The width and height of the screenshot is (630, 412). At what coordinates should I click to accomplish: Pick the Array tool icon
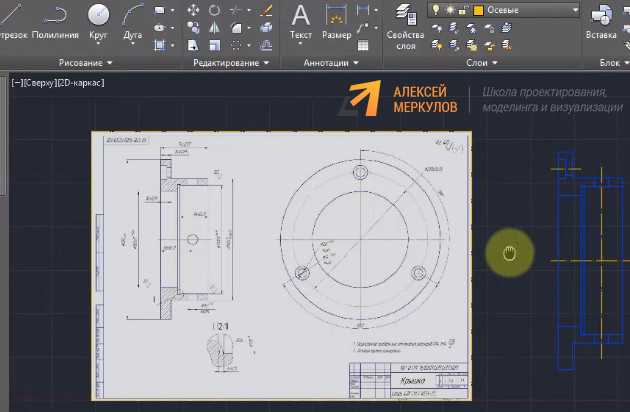(x=236, y=45)
